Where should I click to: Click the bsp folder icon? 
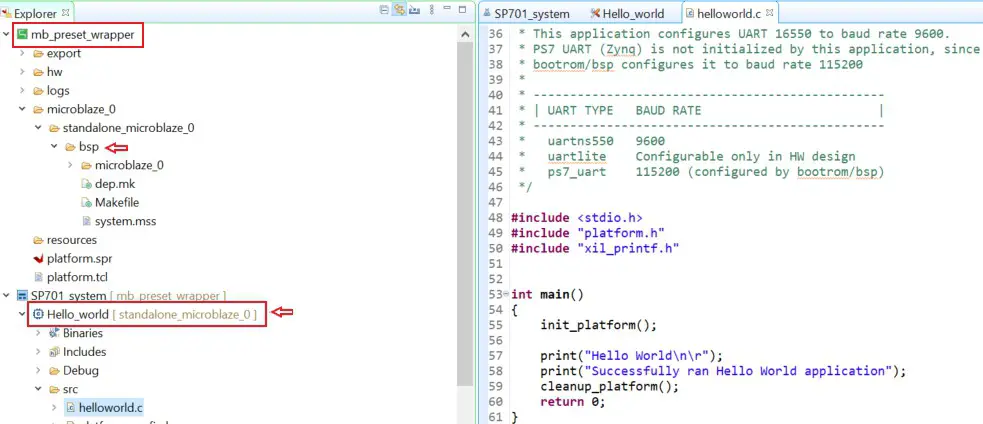(x=70, y=147)
